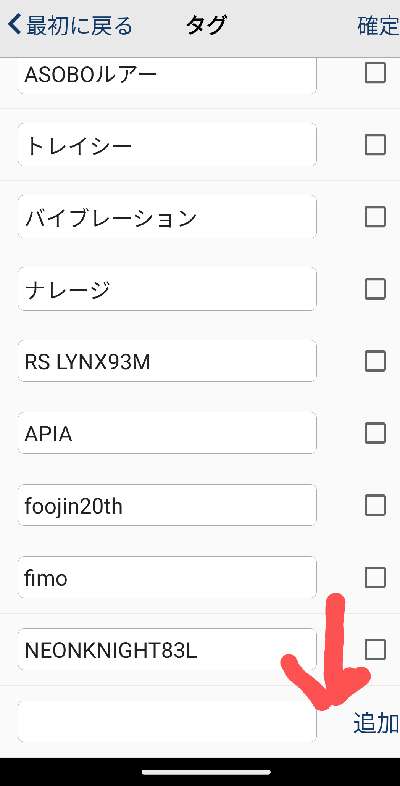Check the foojin20th tag checkbox
This screenshot has height=786, width=400.
pos(375,505)
